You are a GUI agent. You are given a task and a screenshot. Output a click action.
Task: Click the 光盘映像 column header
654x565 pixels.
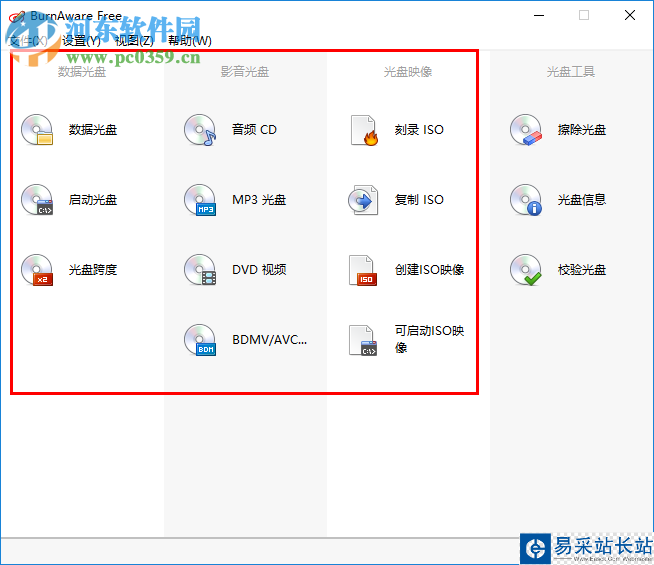coord(408,72)
